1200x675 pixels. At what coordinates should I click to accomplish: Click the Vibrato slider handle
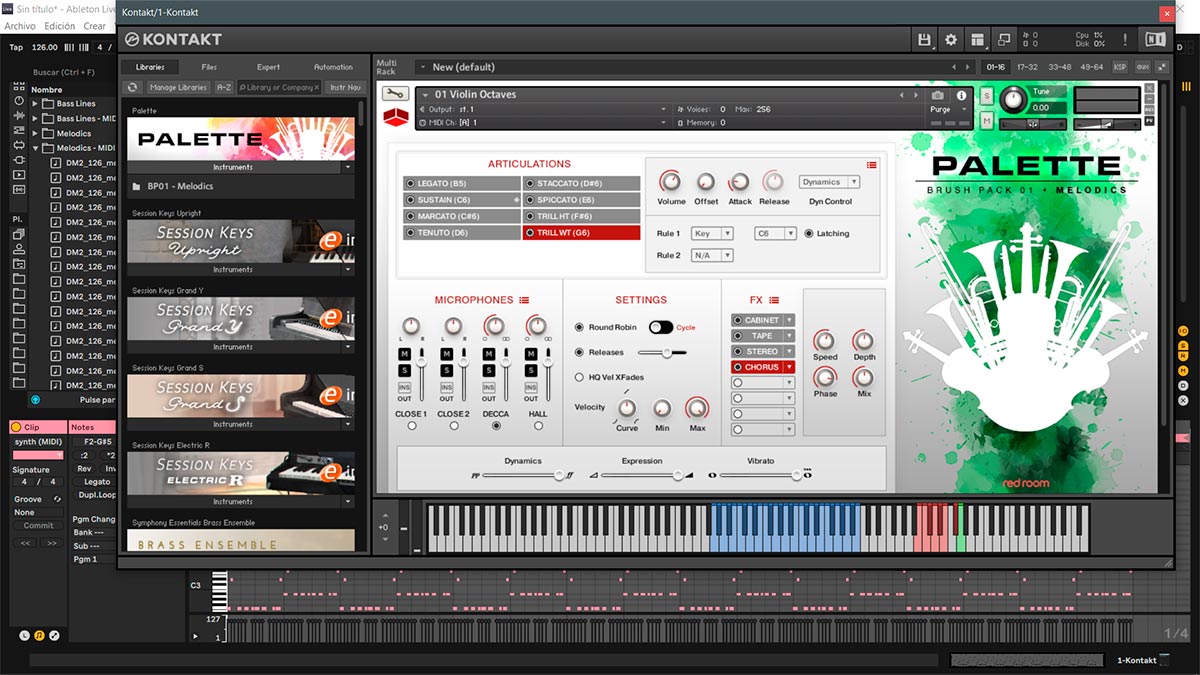point(797,476)
